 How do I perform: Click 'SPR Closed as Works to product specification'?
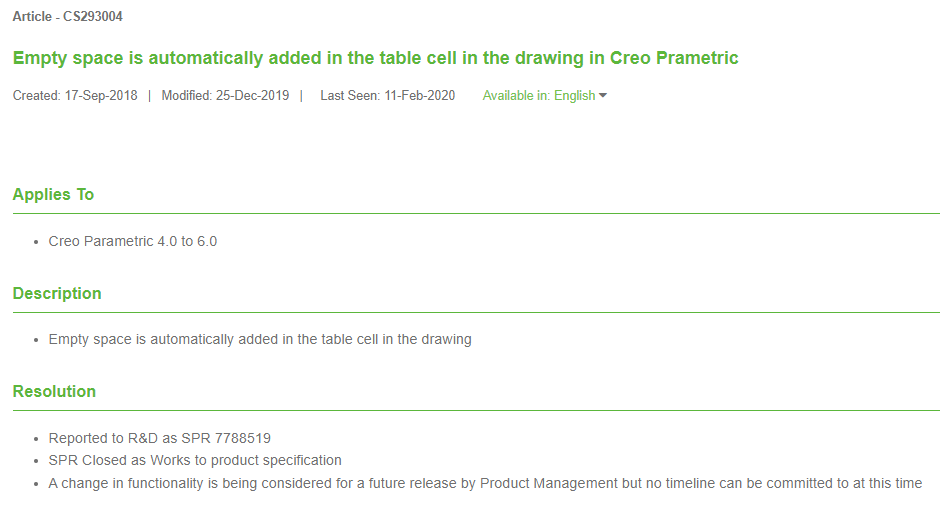tap(195, 460)
